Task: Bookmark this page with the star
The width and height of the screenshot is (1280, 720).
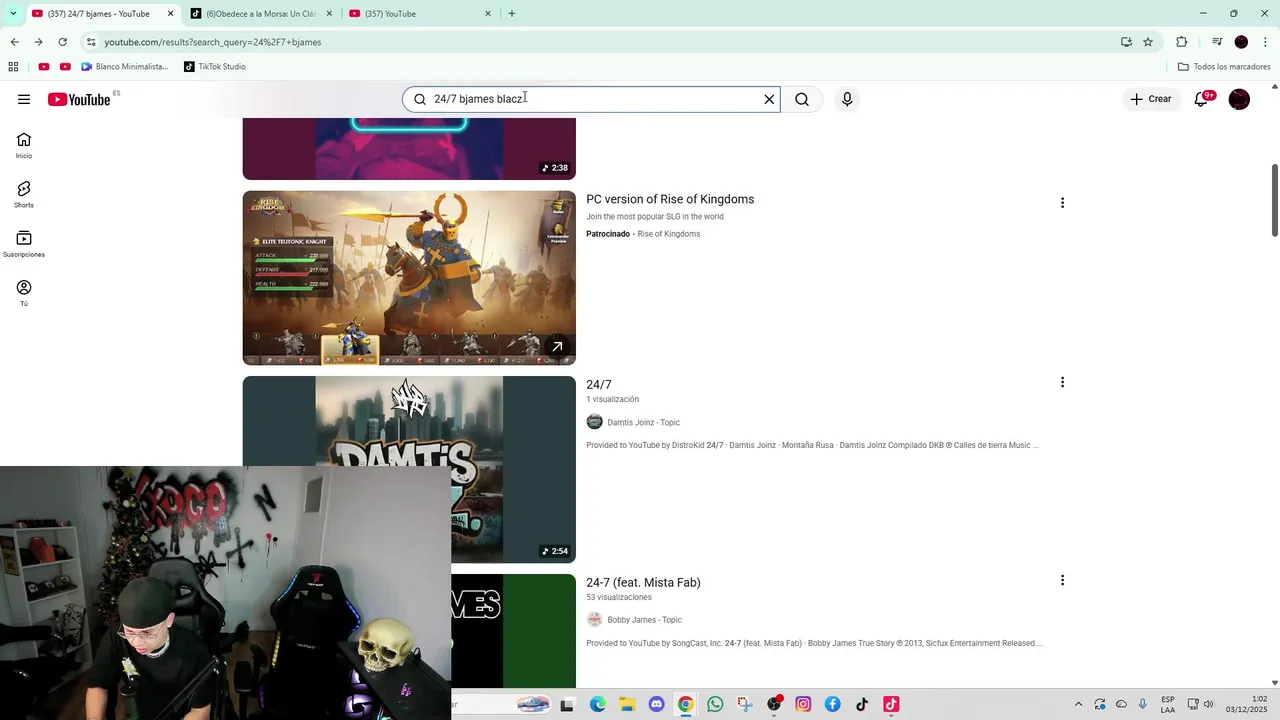Action: coord(1148,42)
